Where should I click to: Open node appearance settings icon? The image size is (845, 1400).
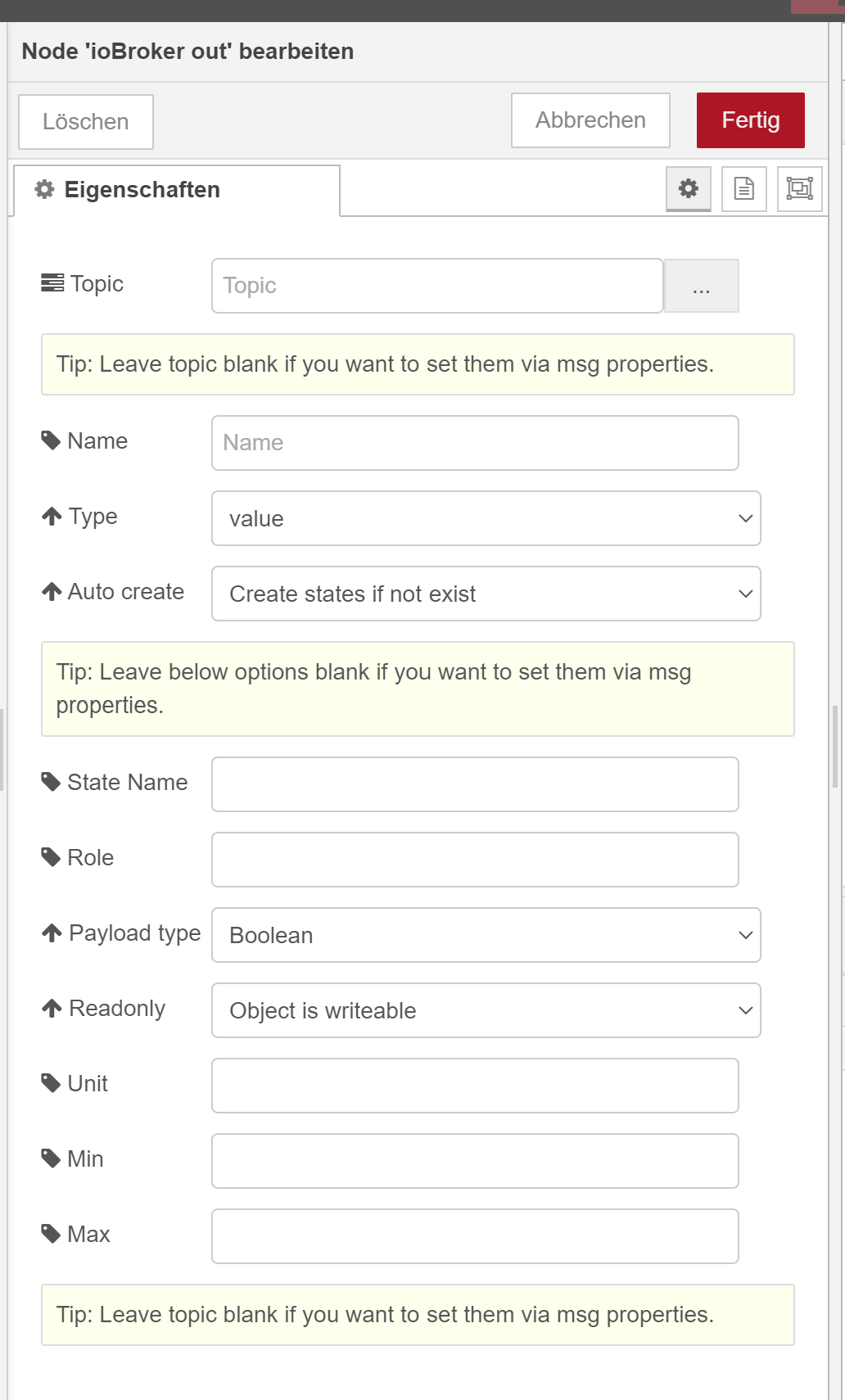click(800, 189)
